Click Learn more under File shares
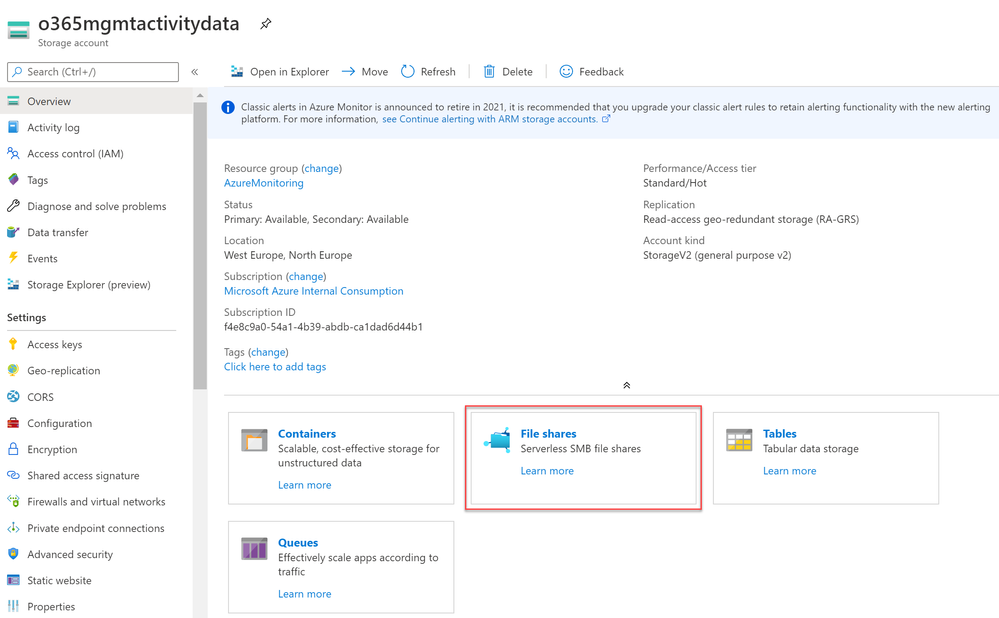 coord(547,471)
